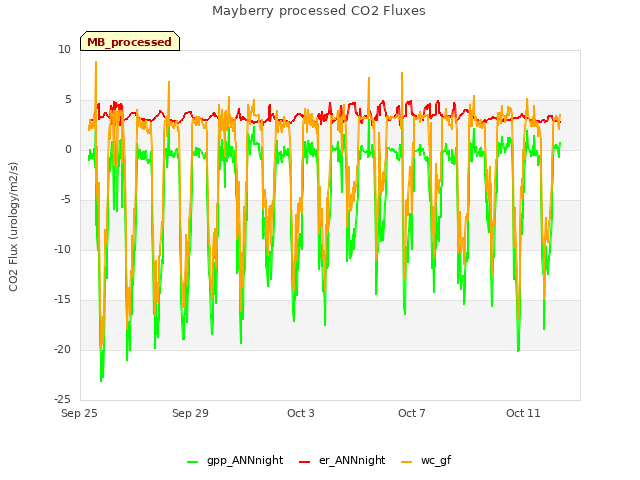Image resolution: width=640 pixels, height=480 pixels.
Task: Select the MB_processed label tab
Action: pyautogui.click(x=130, y=41)
